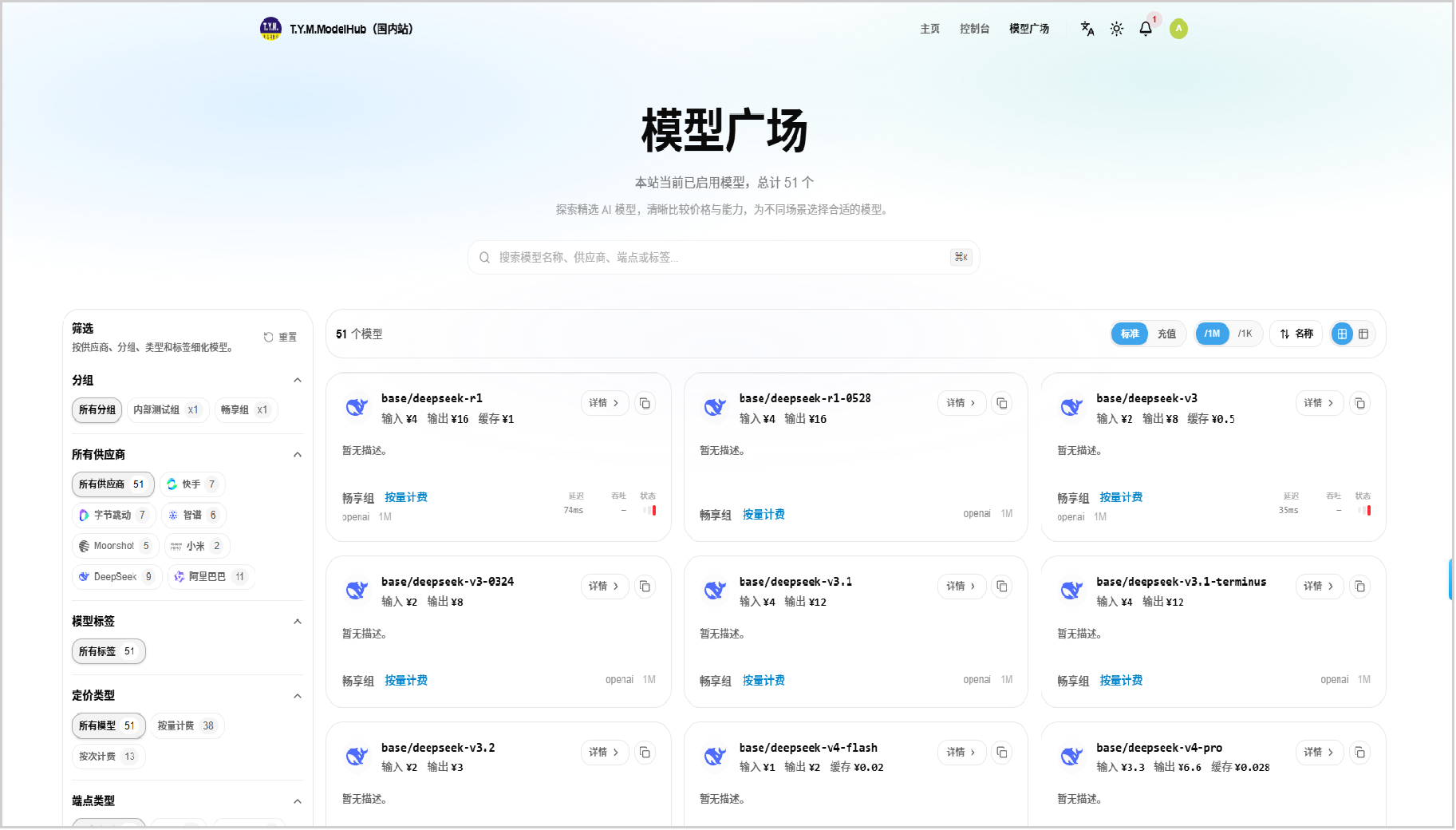Toggle the light/dark theme sun icon
The height and width of the screenshot is (830, 1456).
point(1117,29)
